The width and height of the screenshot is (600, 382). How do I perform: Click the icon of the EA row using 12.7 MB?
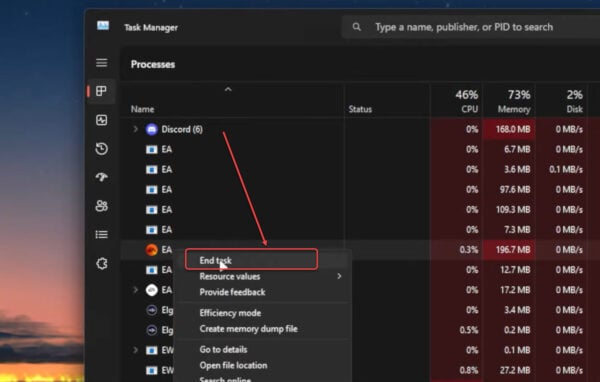click(x=152, y=270)
